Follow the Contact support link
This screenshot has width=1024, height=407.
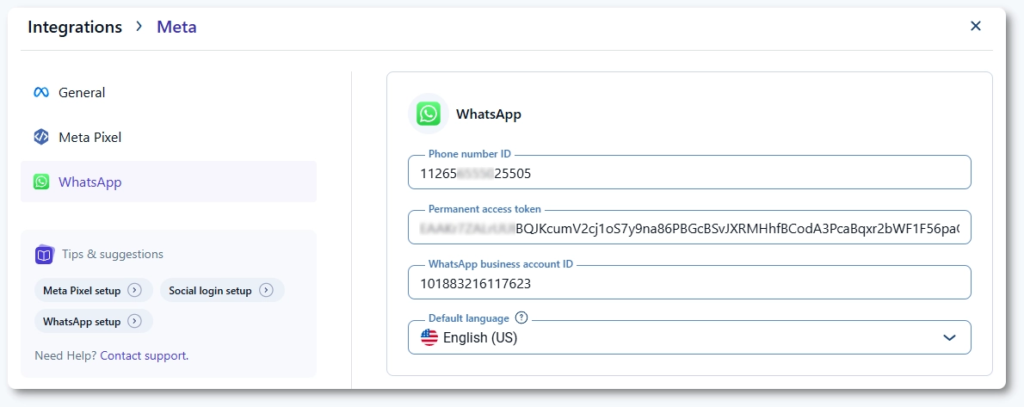tap(144, 355)
